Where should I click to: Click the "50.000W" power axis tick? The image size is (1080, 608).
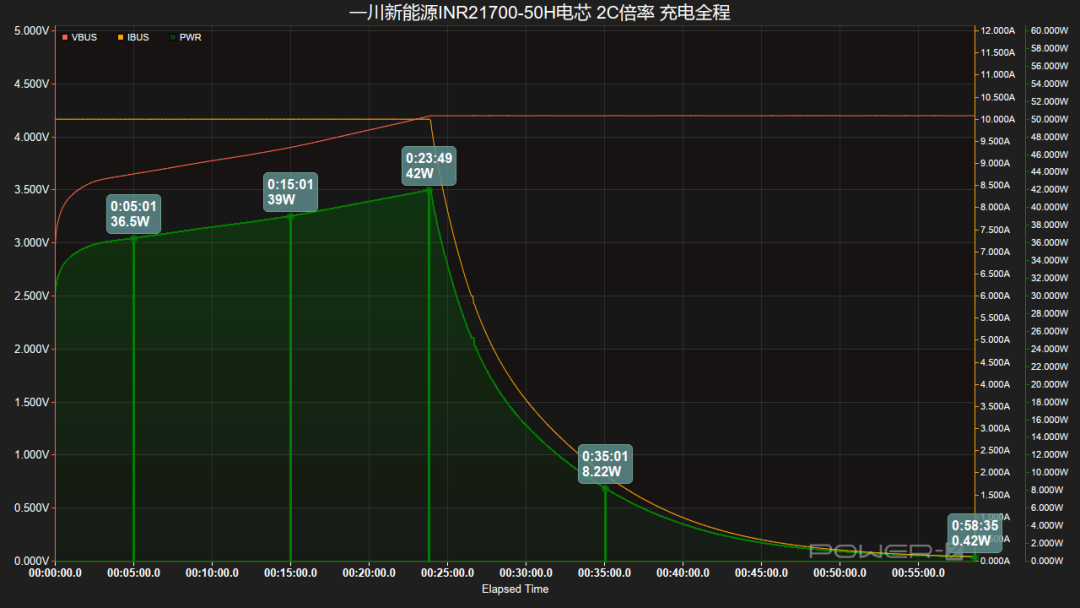point(1050,119)
